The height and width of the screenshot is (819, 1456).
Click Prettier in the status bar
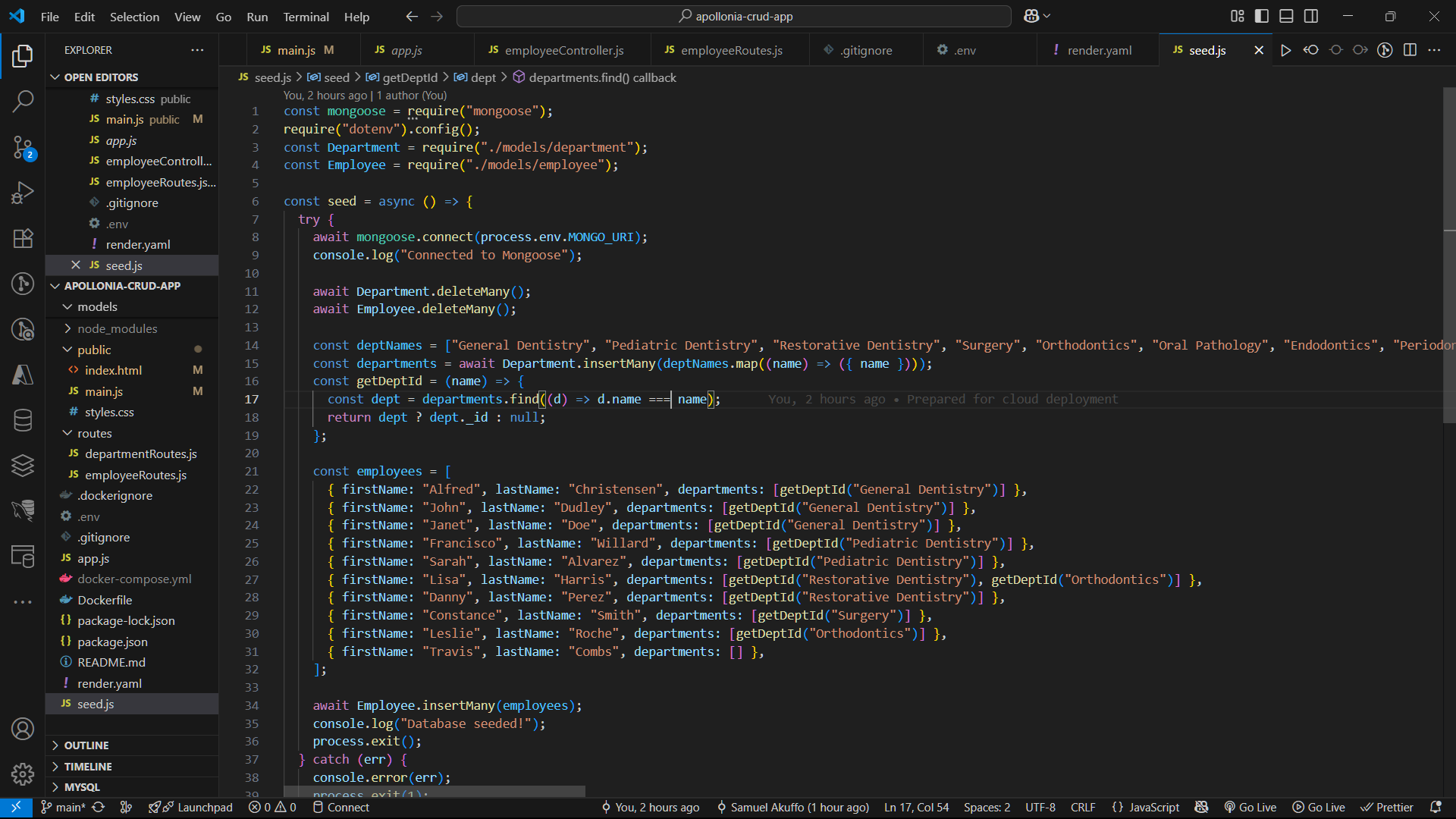click(x=1387, y=808)
